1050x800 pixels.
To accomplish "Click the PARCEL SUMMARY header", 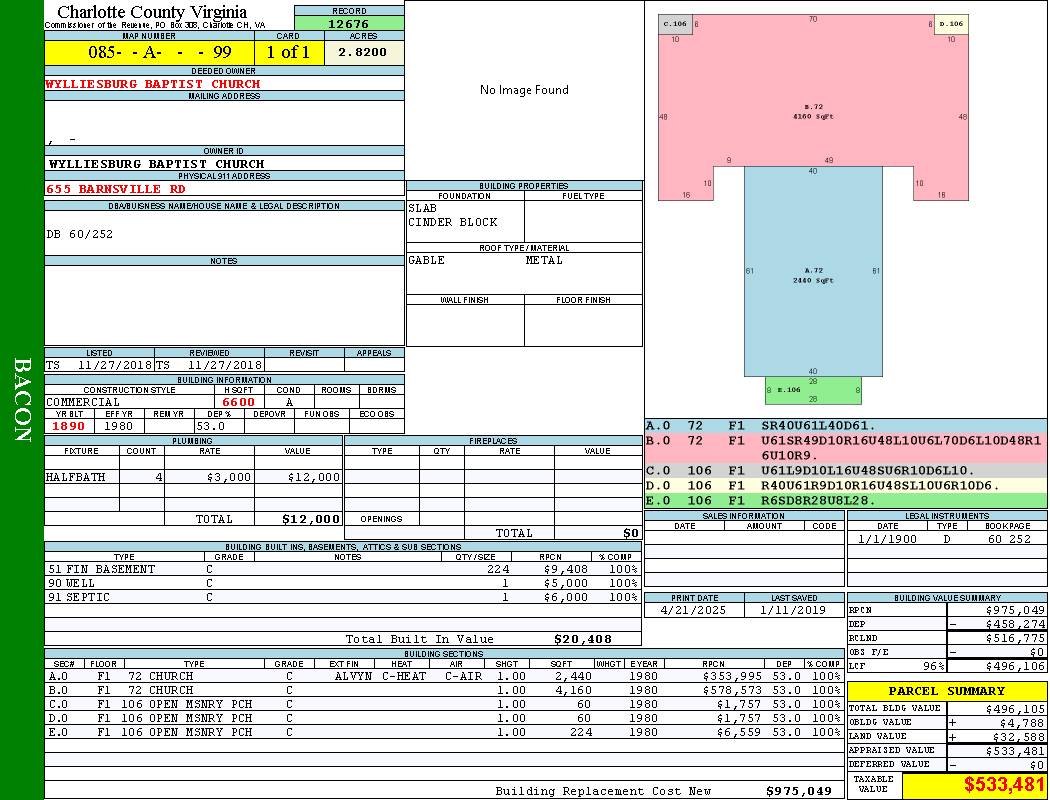I will [946, 691].
